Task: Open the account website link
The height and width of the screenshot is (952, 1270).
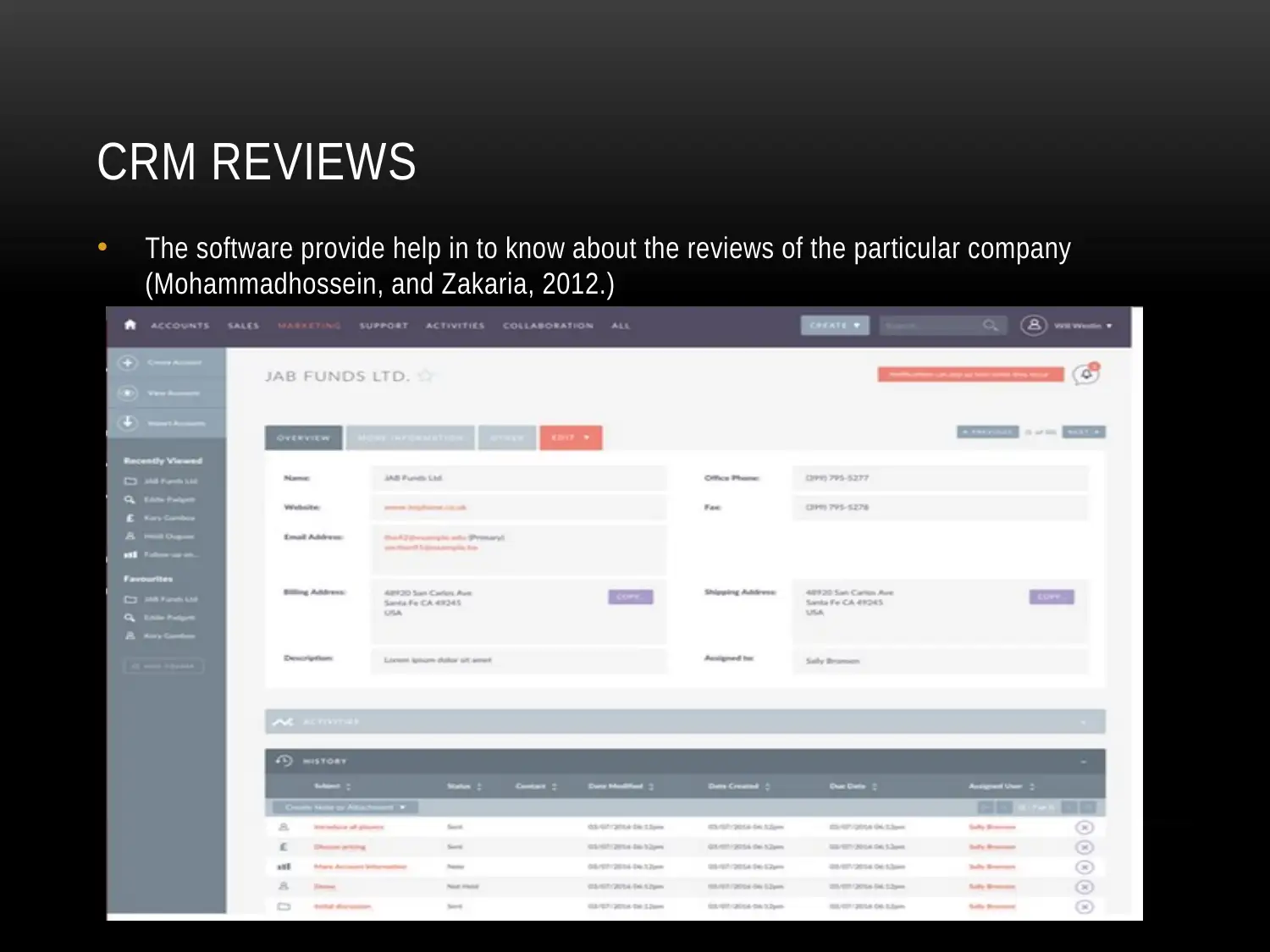Action: click(x=425, y=508)
